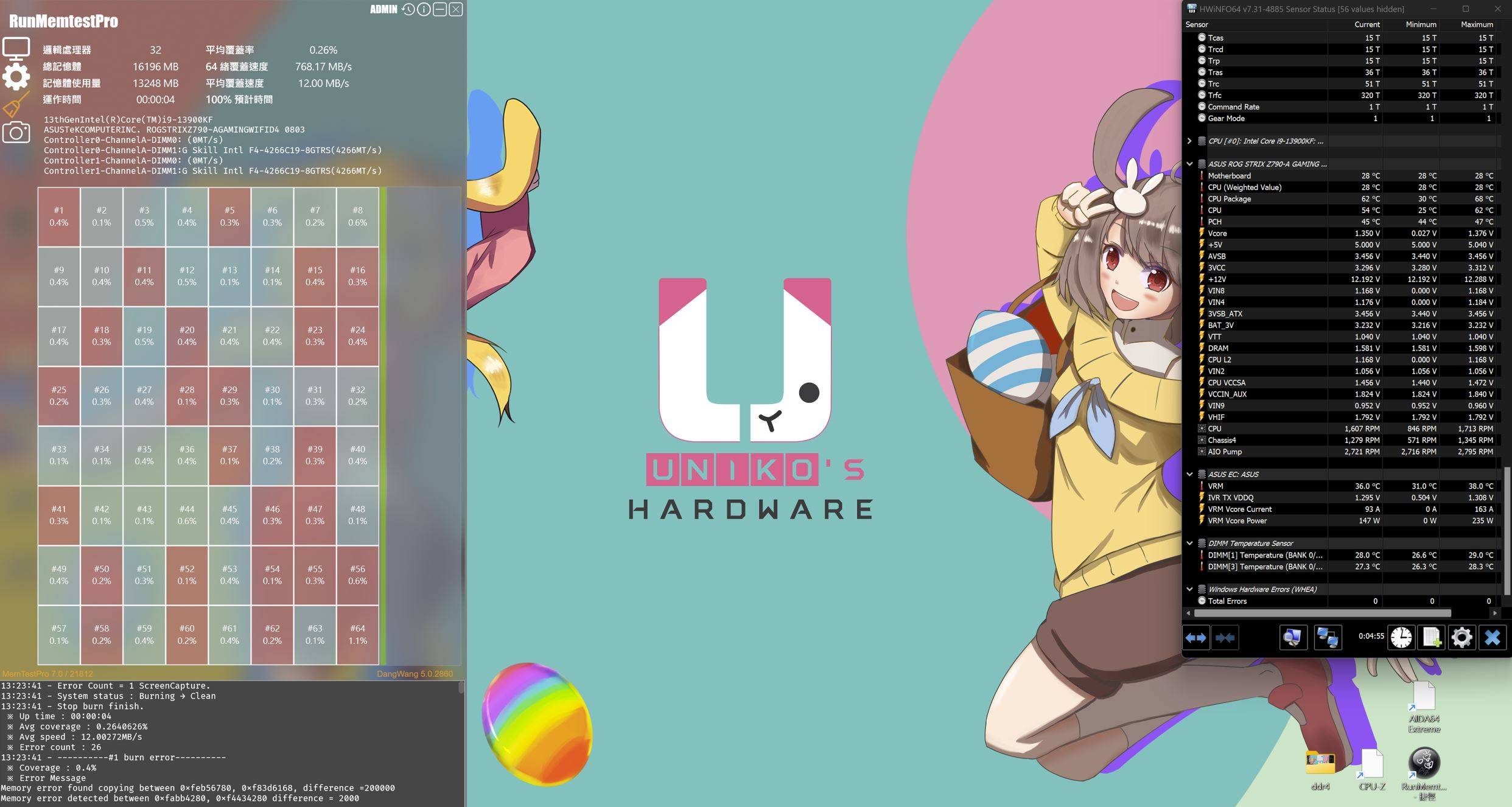Click the HWiNFO horizontal scrollbar
This screenshot has width=1512, height=807.
pos(1321,613)
